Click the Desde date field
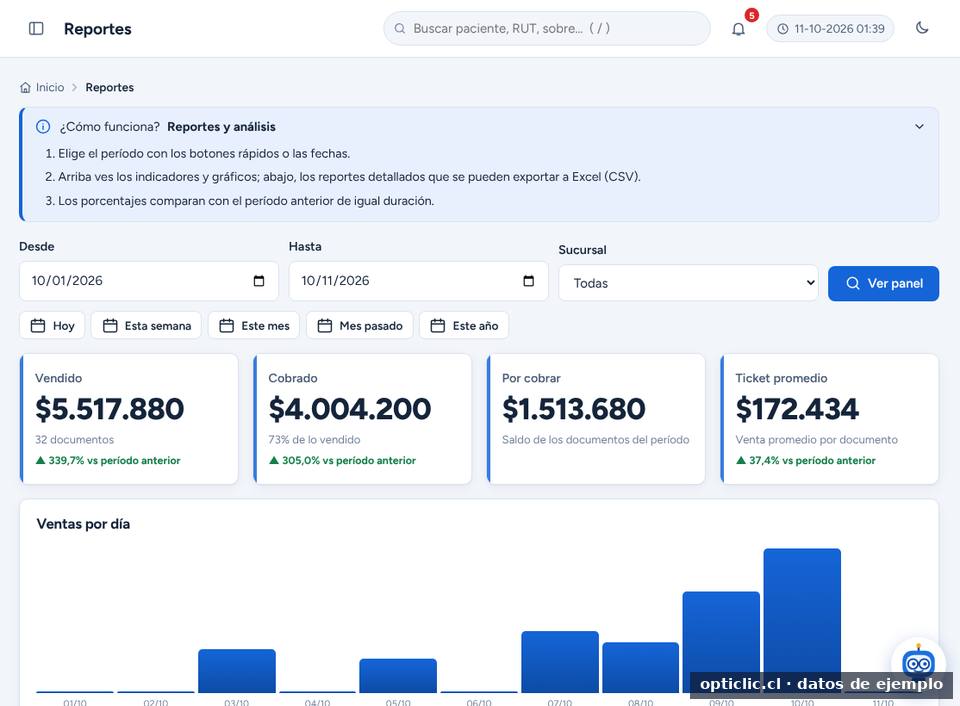960x706 pixels. coord(149,281)
